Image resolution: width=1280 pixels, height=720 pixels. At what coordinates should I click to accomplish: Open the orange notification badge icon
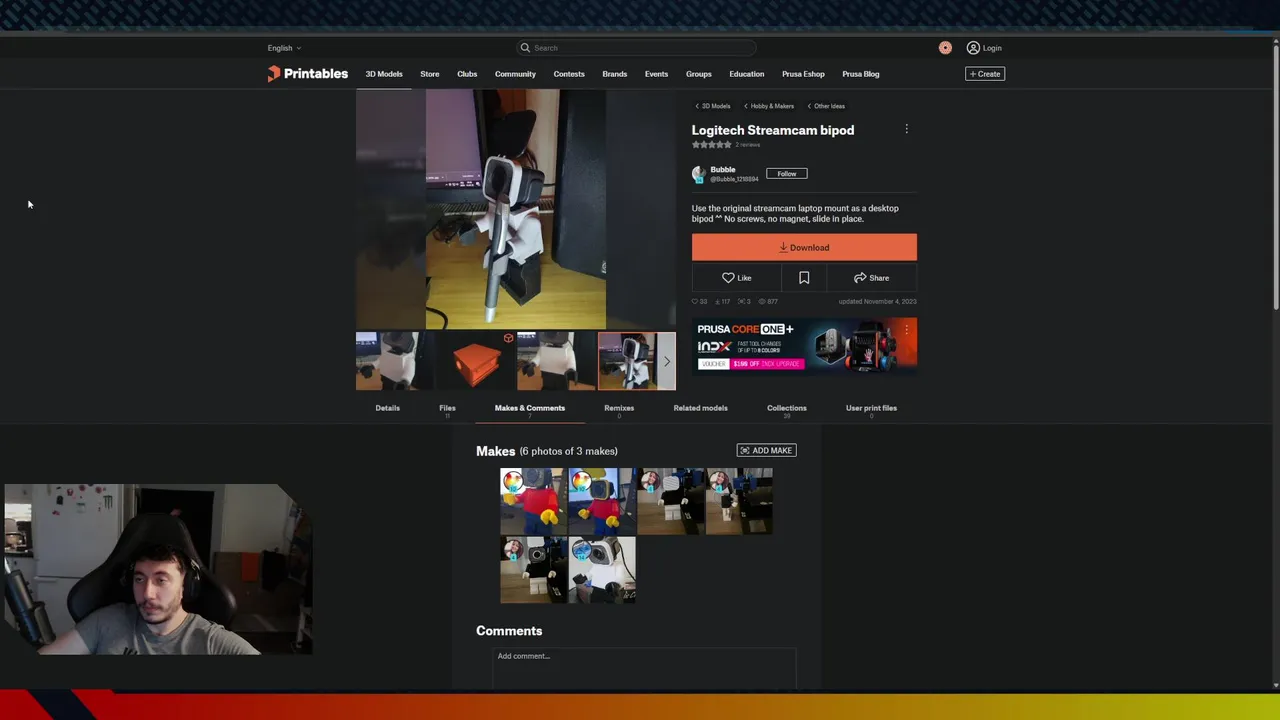coord(945,48)
